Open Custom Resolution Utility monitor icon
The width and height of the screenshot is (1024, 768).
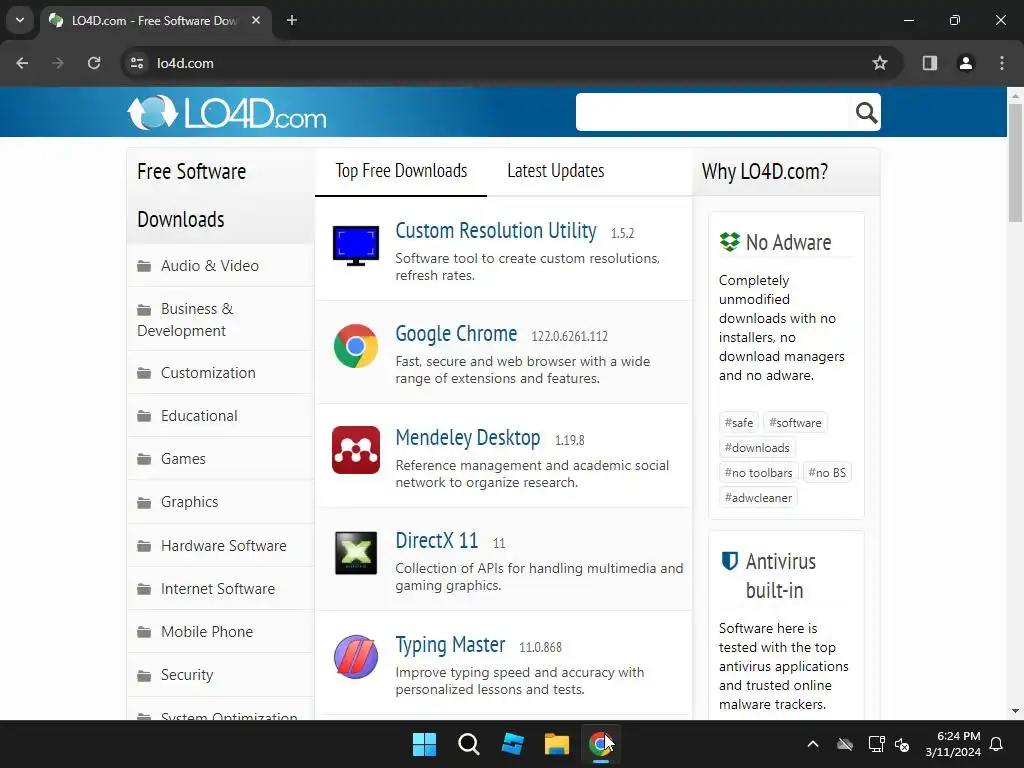(356, 246)
